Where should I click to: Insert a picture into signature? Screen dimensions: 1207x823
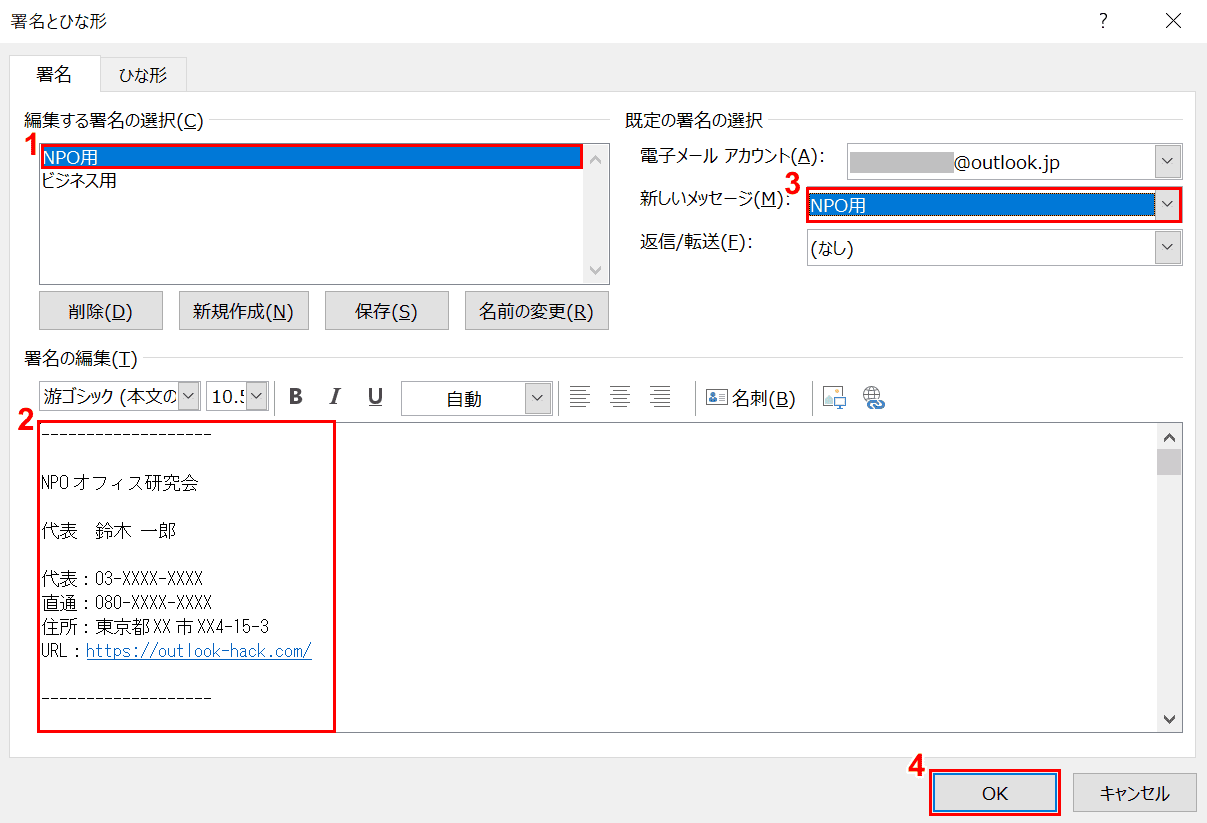pyautogui.click(x=834, y=398)
